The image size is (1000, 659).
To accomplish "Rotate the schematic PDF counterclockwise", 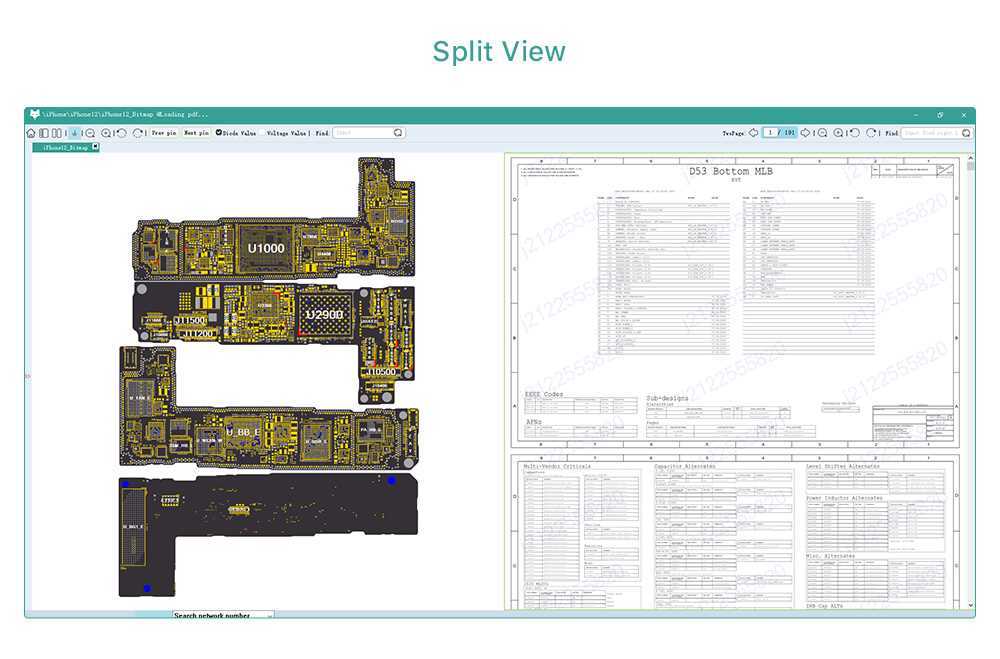I will (855, 133).
